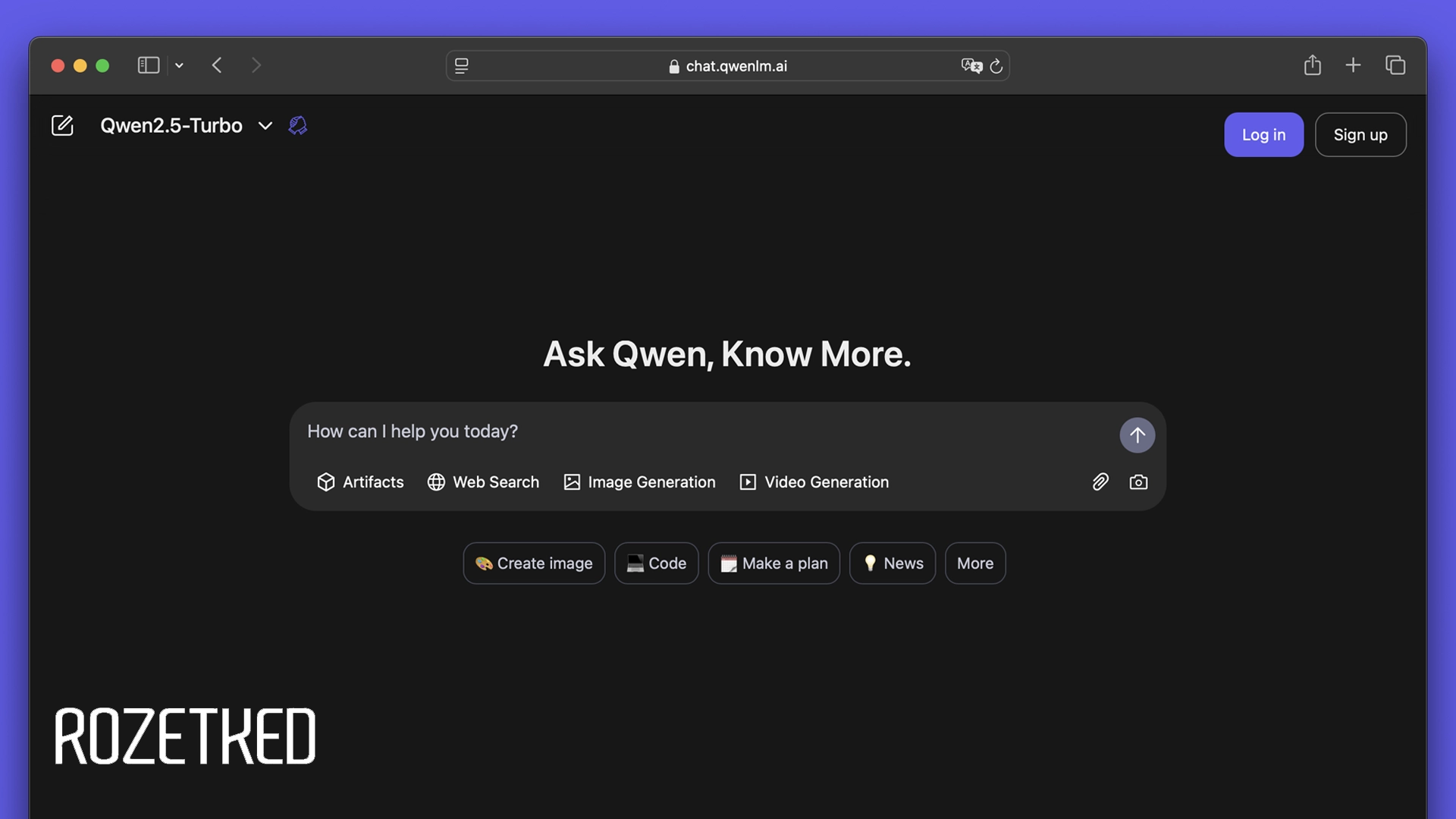Select the Create image suggestion chip
The image size is (1456, 819).
click(x=534, y=563)
